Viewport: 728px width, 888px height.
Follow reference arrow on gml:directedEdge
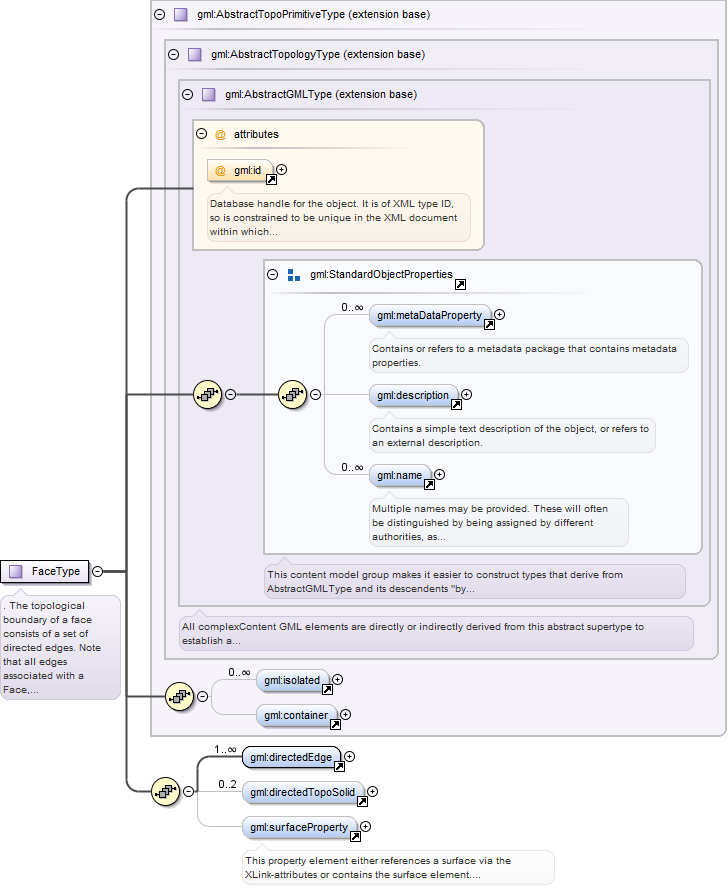(x=339, y=766)
